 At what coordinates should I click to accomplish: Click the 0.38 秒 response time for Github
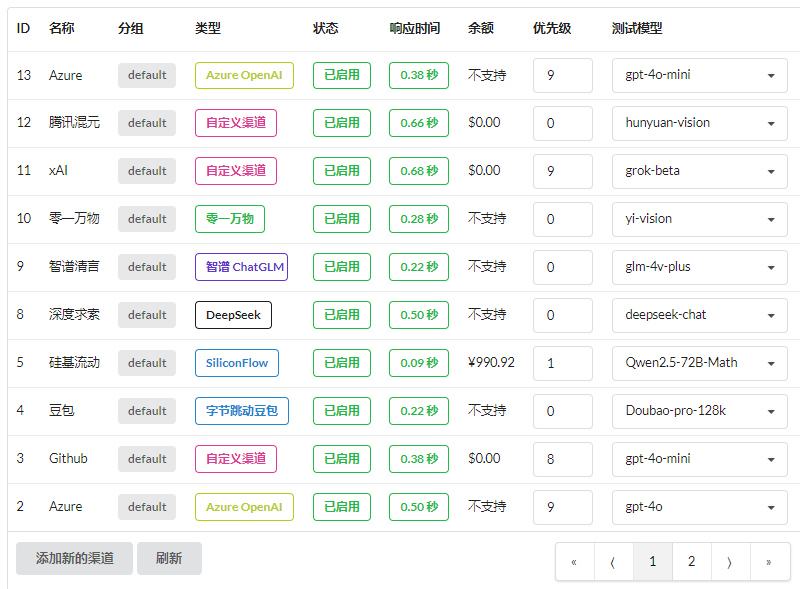[x=419, y=459]
